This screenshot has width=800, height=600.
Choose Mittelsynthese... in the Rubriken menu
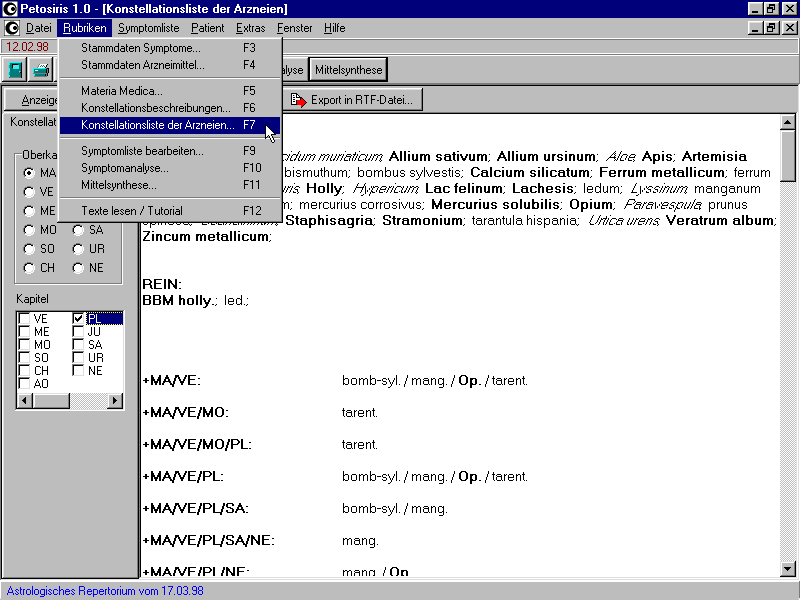pyautogui.click(x=170, y=185)
